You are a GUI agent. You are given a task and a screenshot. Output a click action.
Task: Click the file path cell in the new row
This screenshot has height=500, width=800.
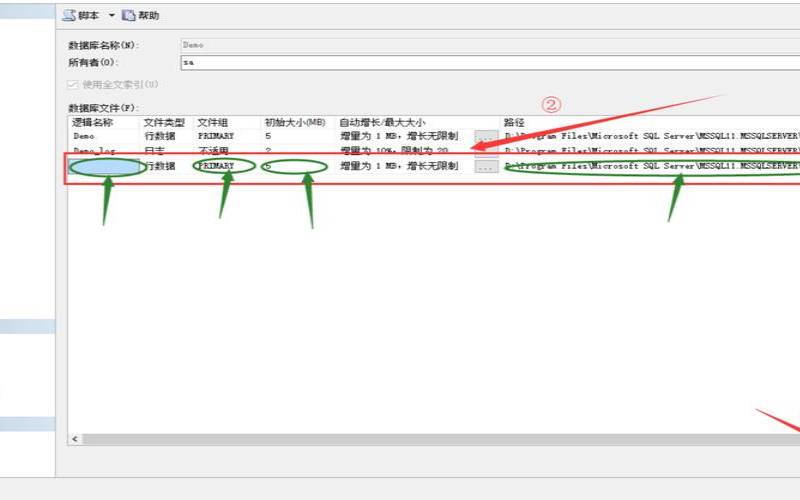click(651, 166)
